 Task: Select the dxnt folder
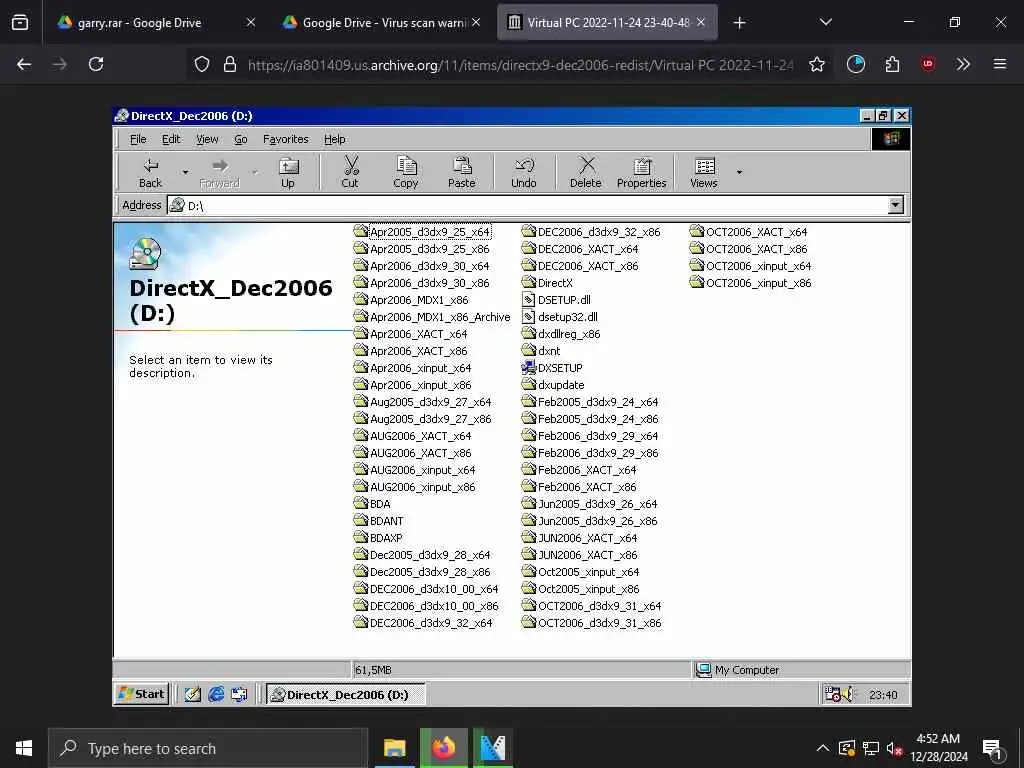[540, 351]
